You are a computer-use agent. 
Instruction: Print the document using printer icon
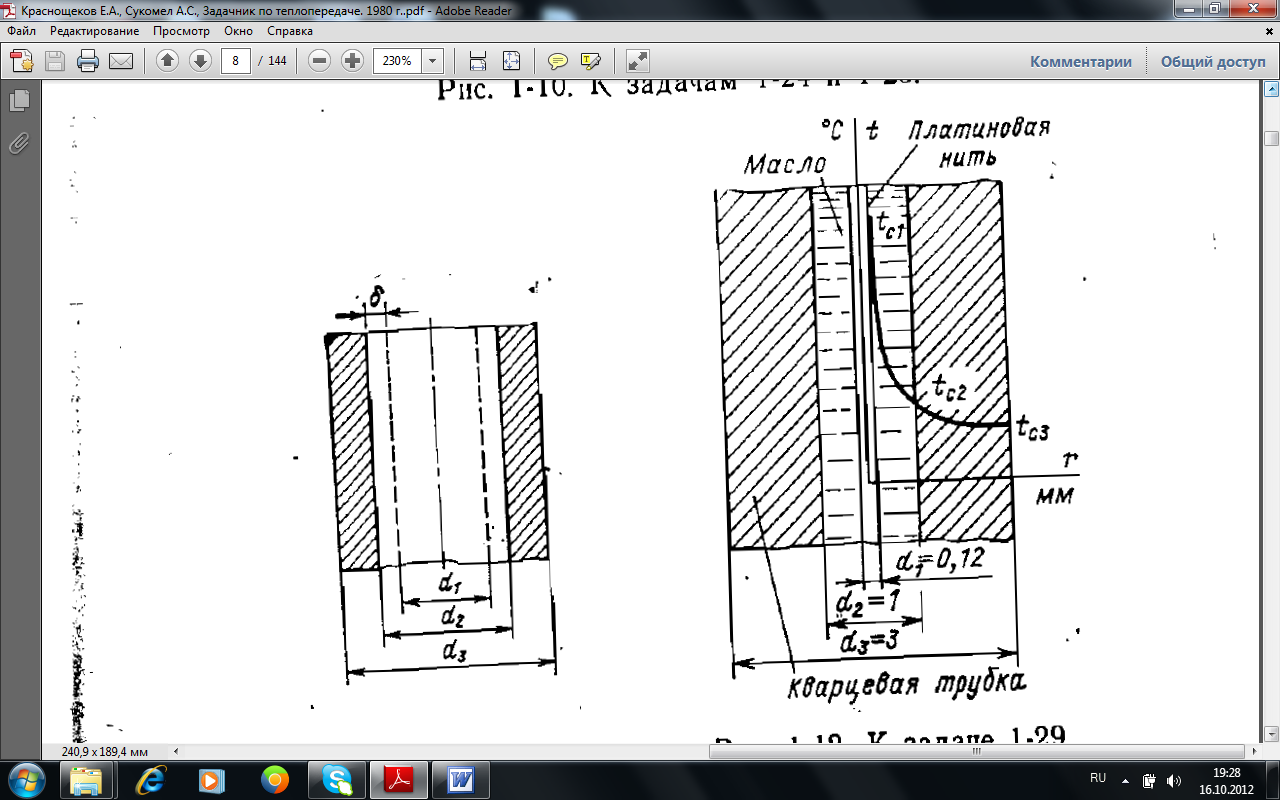(88, 61)
